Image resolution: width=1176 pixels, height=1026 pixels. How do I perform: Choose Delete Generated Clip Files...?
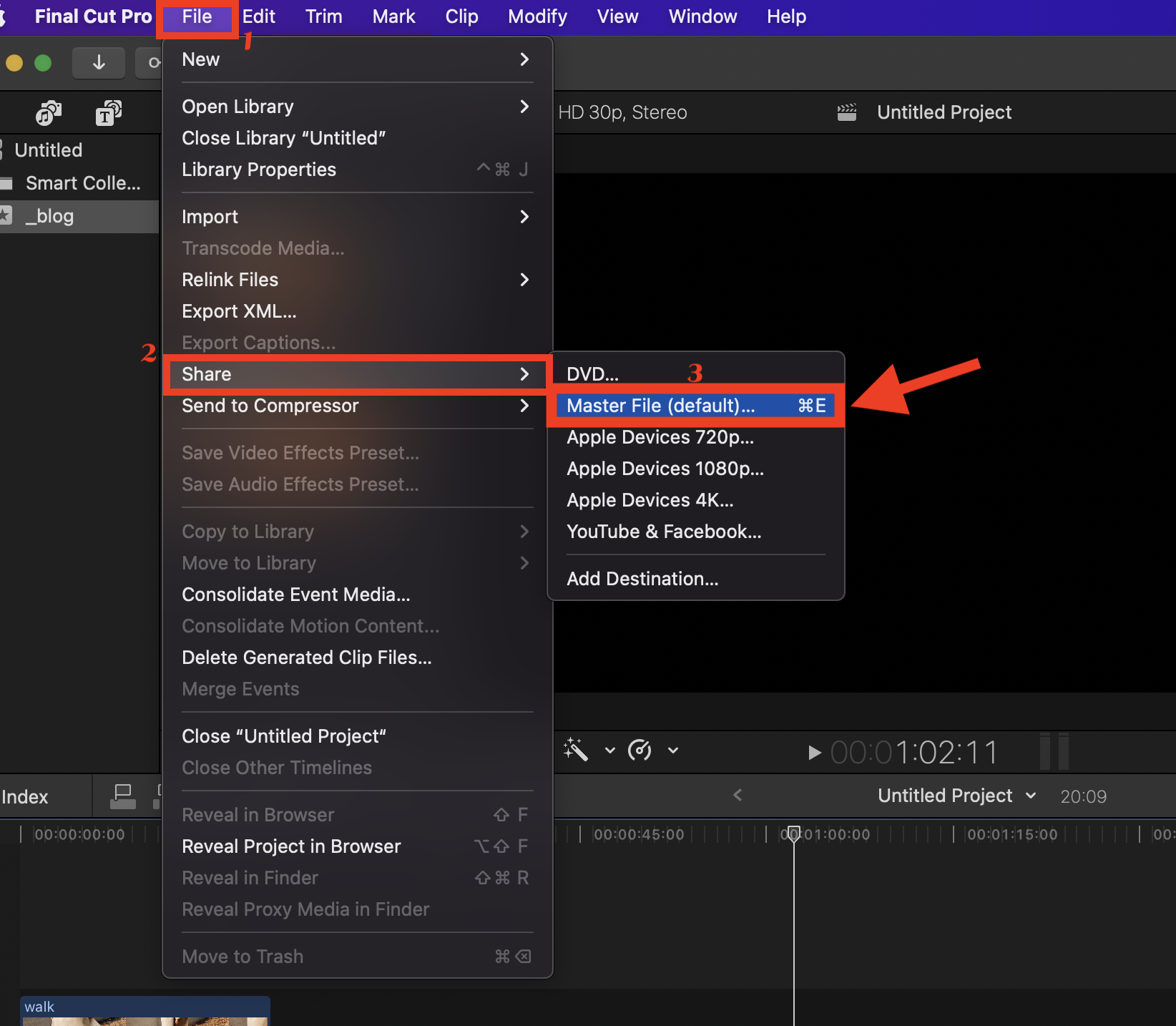[x=357, y=658]
